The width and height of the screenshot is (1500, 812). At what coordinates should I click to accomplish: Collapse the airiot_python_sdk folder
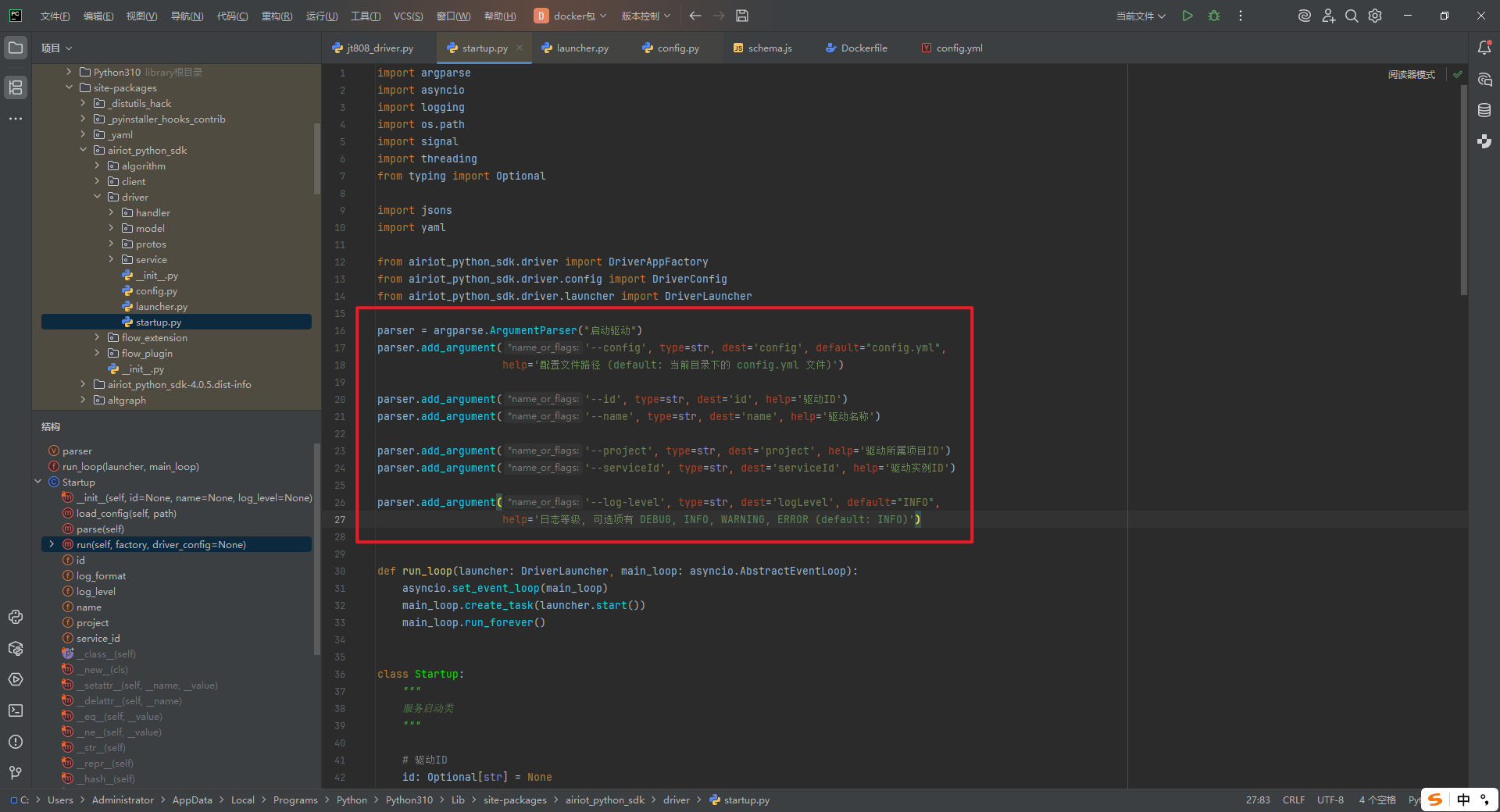click(83, 150)
